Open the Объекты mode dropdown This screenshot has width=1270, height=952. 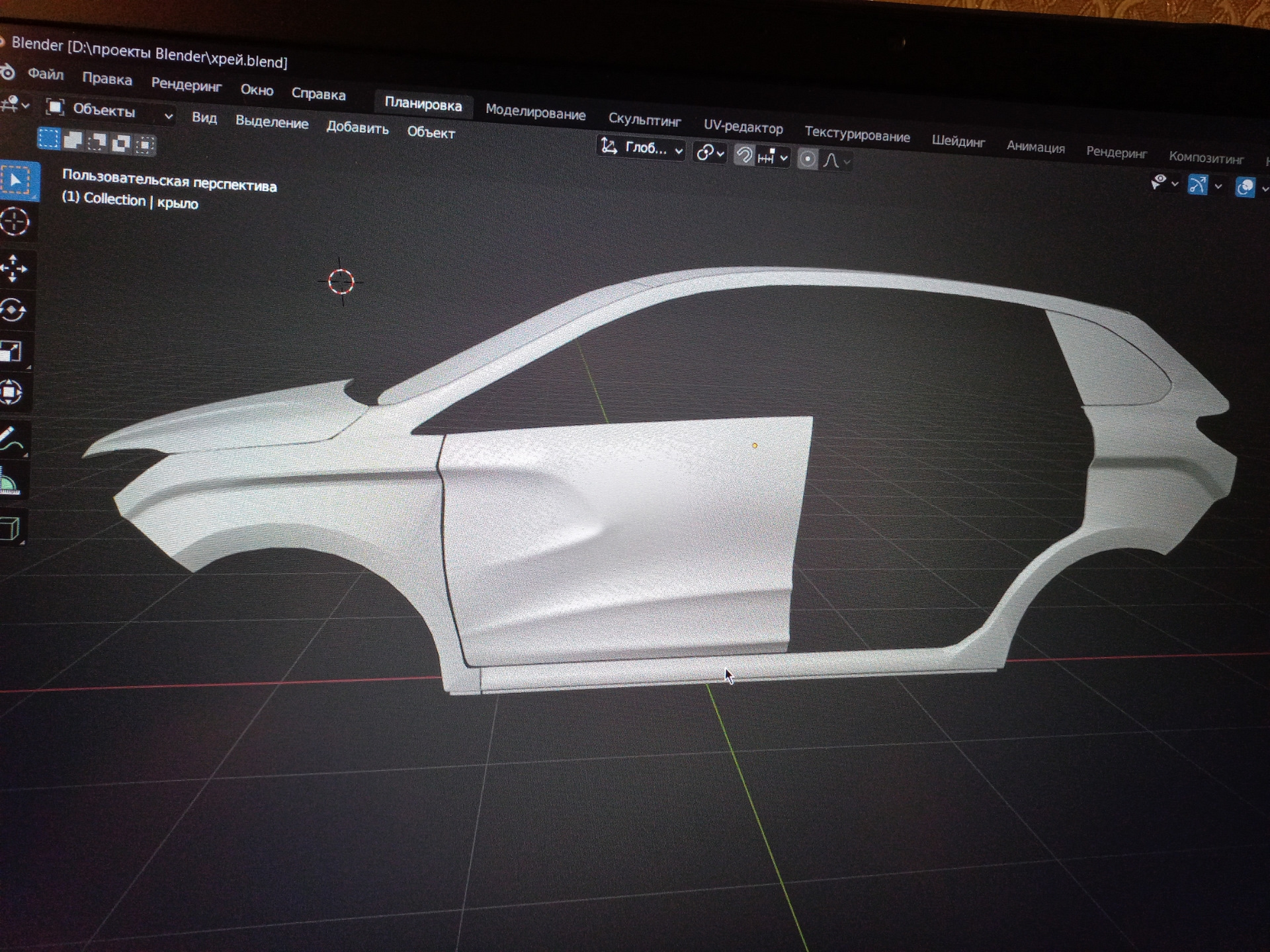click(x=110, y=112)
